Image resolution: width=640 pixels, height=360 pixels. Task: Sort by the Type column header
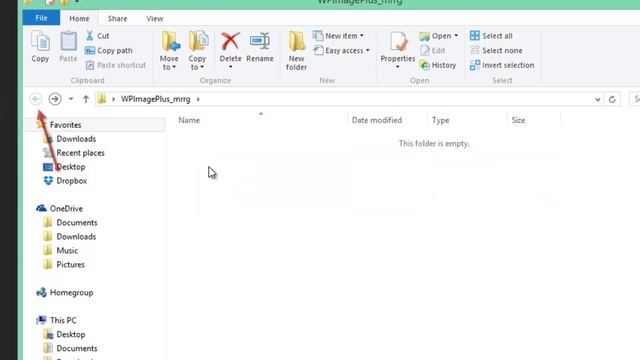pos(440,120)
